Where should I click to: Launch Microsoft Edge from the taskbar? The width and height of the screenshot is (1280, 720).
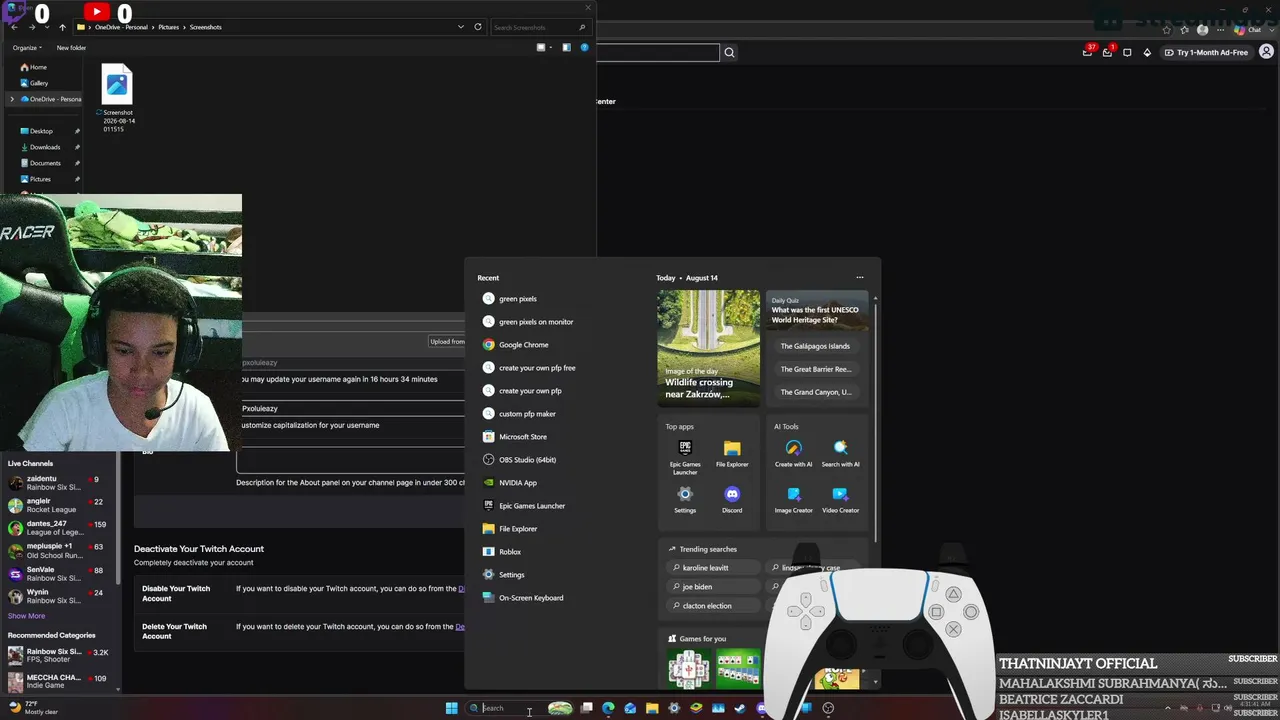tap(608, 708)
